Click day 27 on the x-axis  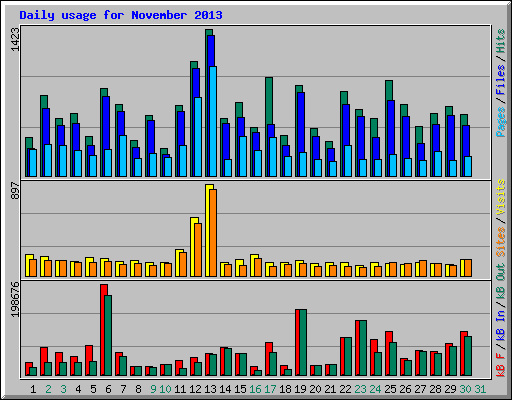[x=420, y=389]
